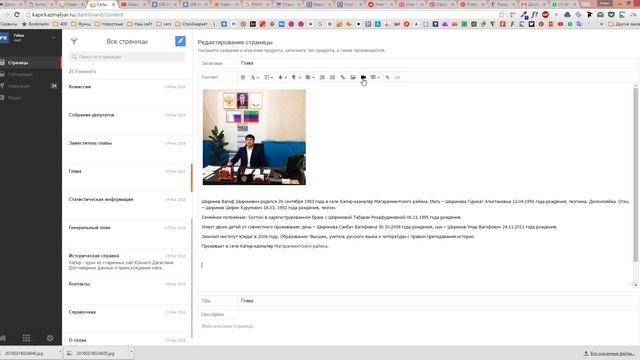Click the home icon at the sidebar bottom
The height and width of the screenshot is (360, 640).
tap(3, 338)
